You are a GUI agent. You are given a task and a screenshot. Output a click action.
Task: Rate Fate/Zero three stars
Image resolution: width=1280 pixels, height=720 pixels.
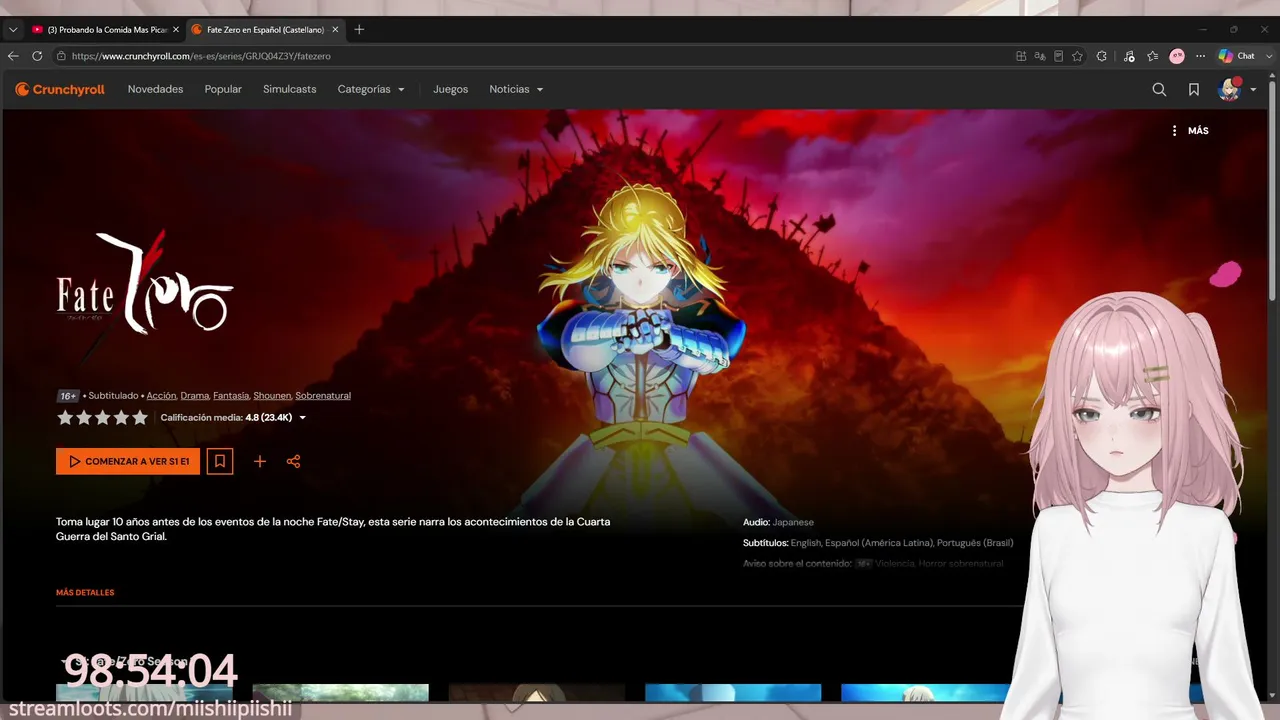coord(103,418)
